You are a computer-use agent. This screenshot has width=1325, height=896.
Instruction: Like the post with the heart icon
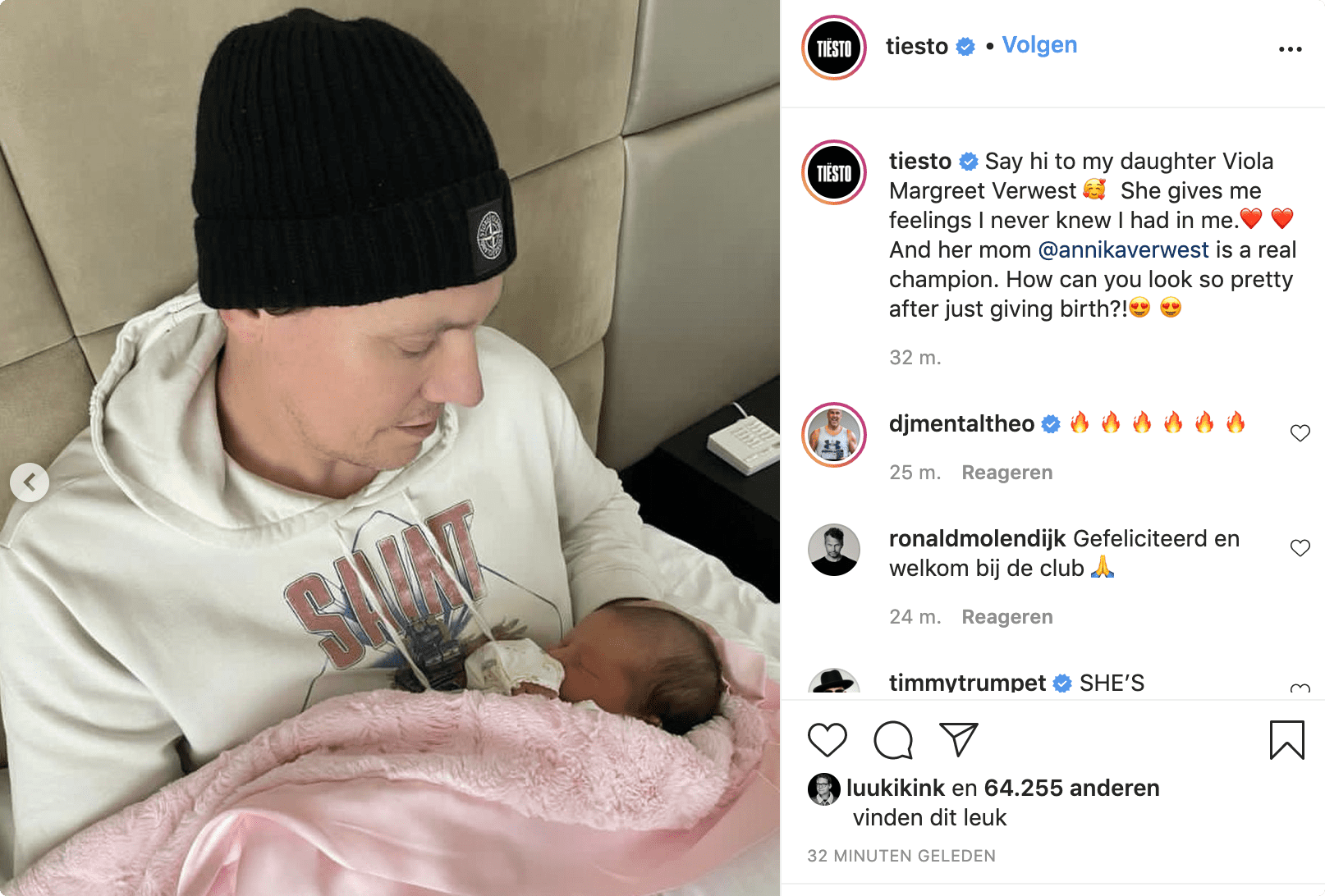point(827,740)
